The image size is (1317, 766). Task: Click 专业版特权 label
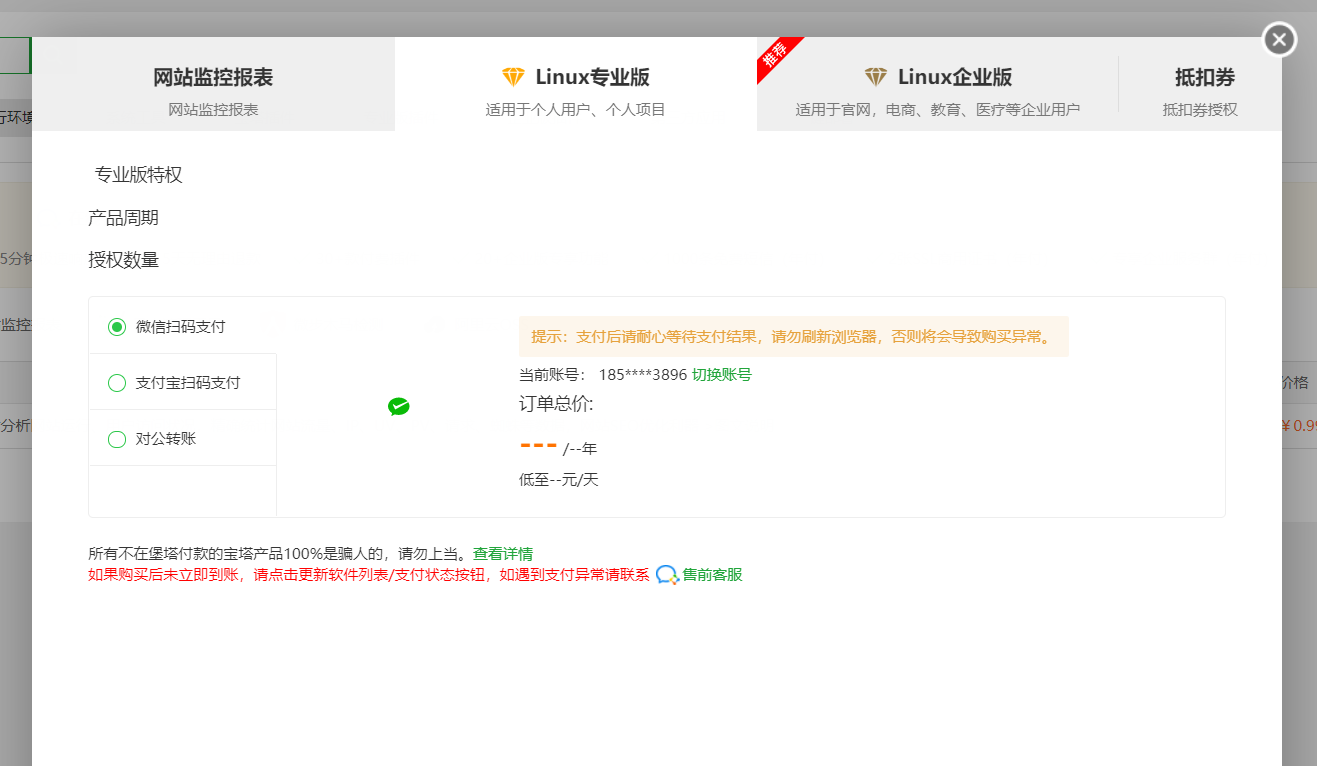(x=139, y=175)
